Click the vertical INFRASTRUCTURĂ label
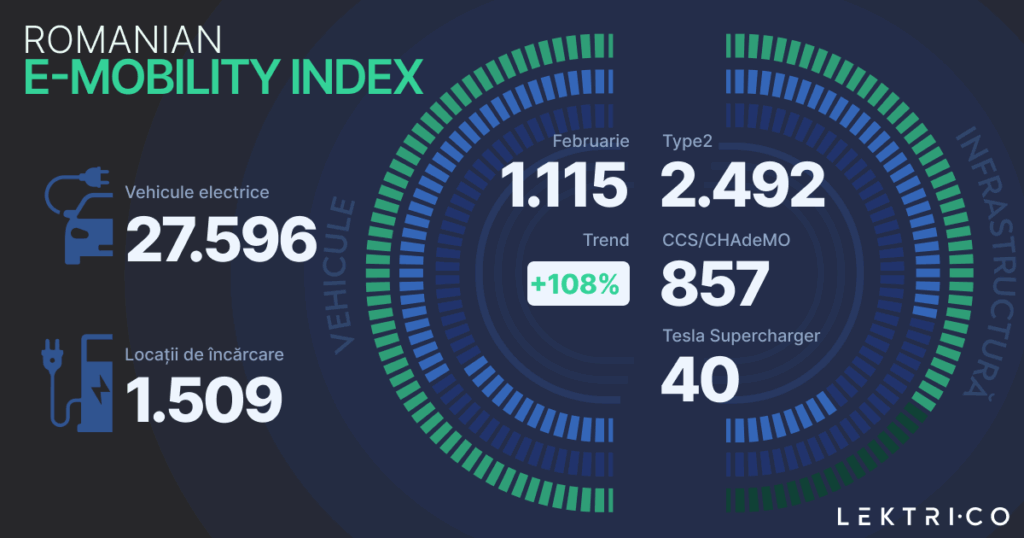Screen dimensions: 1024x538 tap(975, 264)
